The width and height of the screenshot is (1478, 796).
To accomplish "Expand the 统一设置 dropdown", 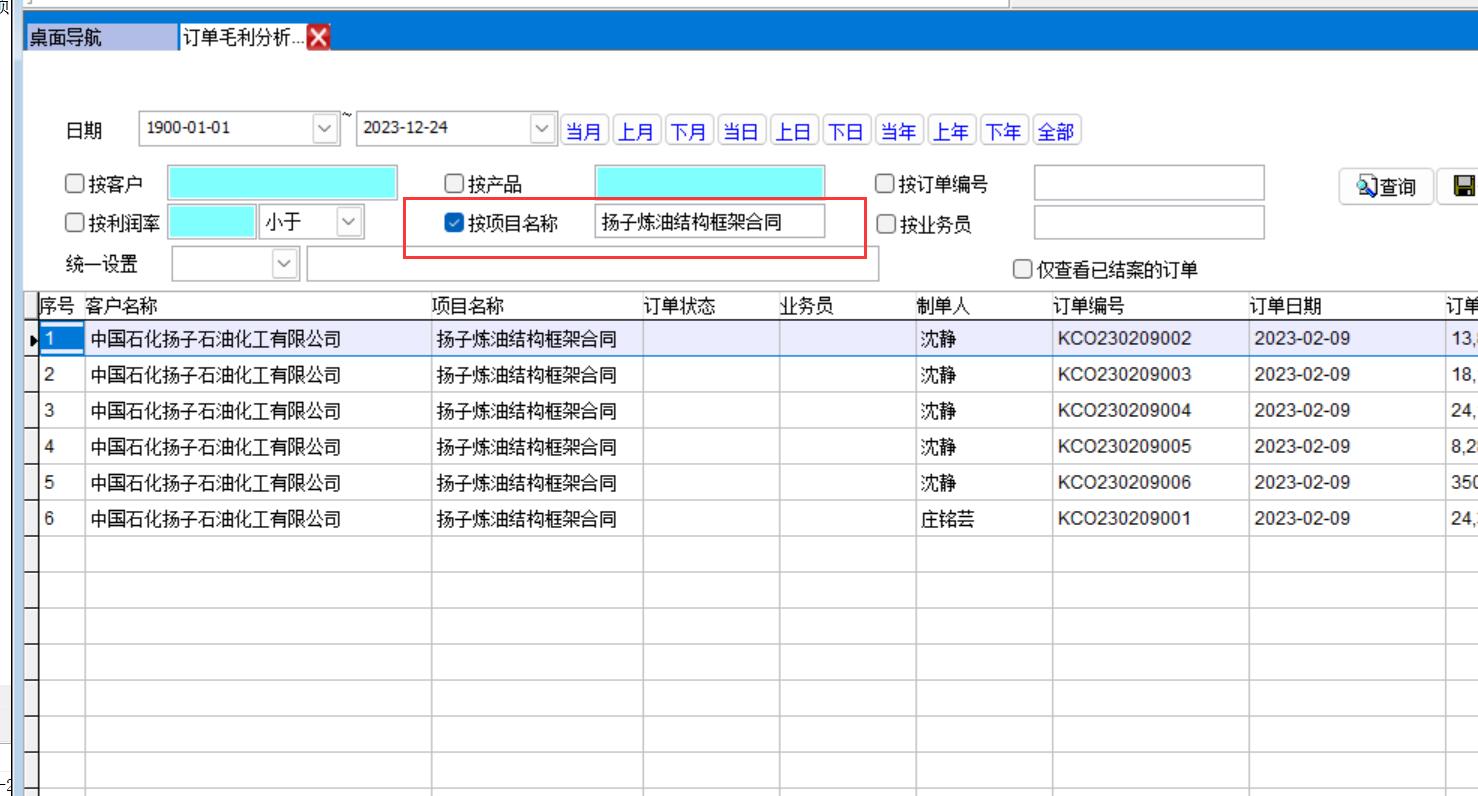I will [x=285, y=263].
